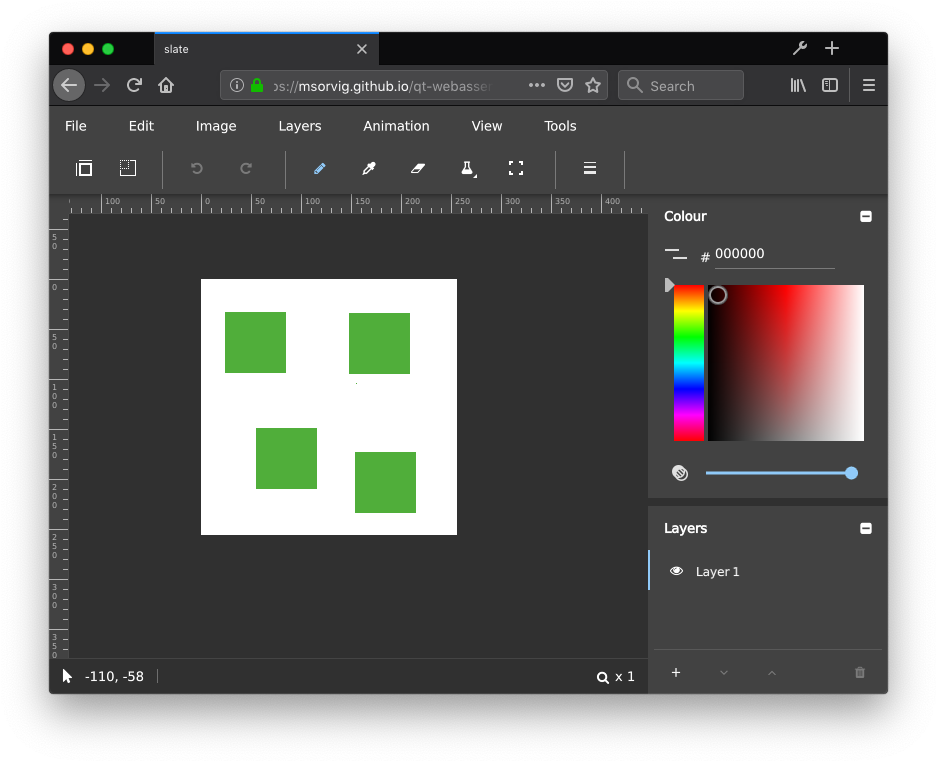Click the fullscreen expand icon
This screenshot has width=936, height=761.
(516, 168)
